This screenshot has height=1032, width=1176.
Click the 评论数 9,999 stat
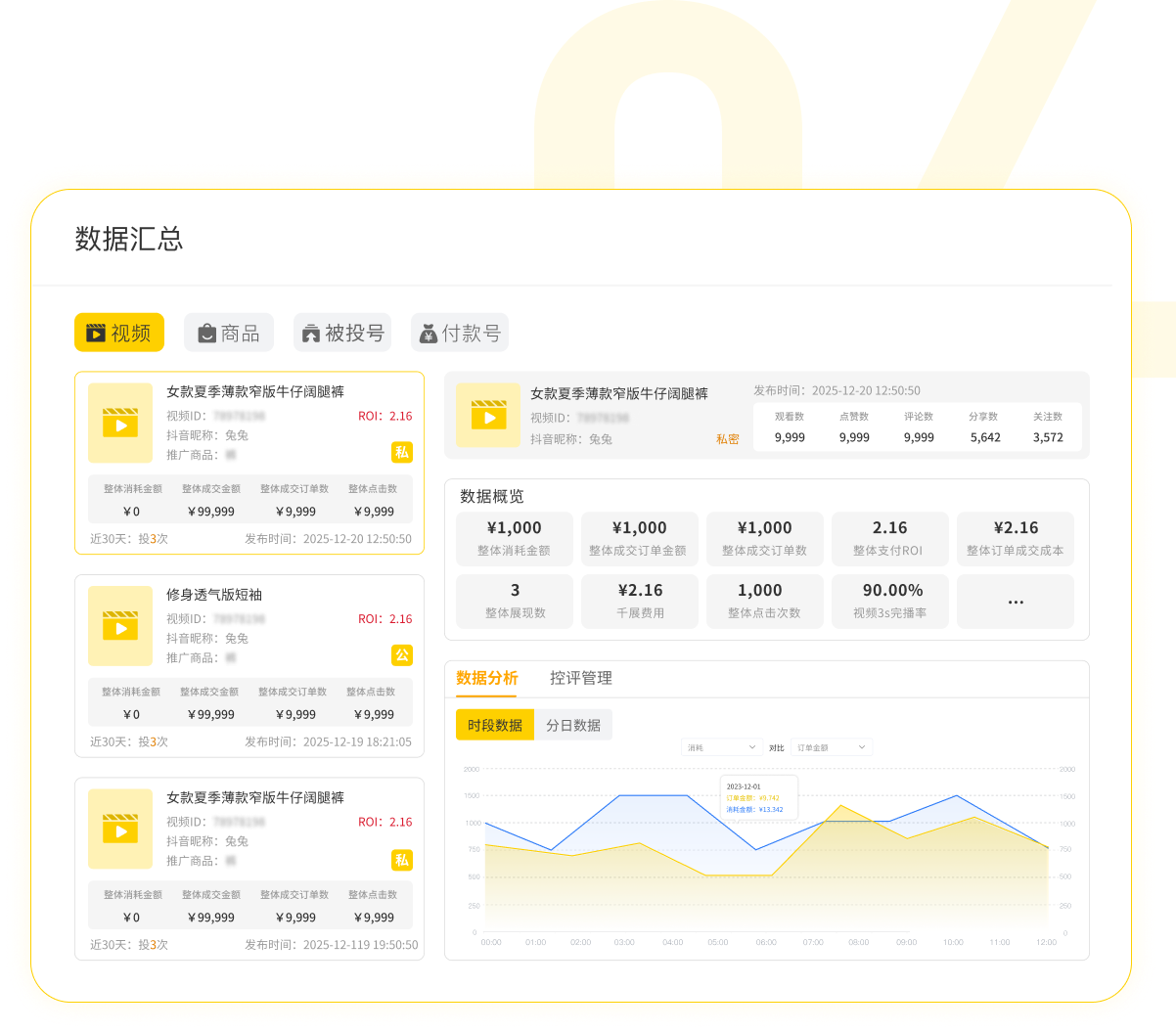click(919, 427)
